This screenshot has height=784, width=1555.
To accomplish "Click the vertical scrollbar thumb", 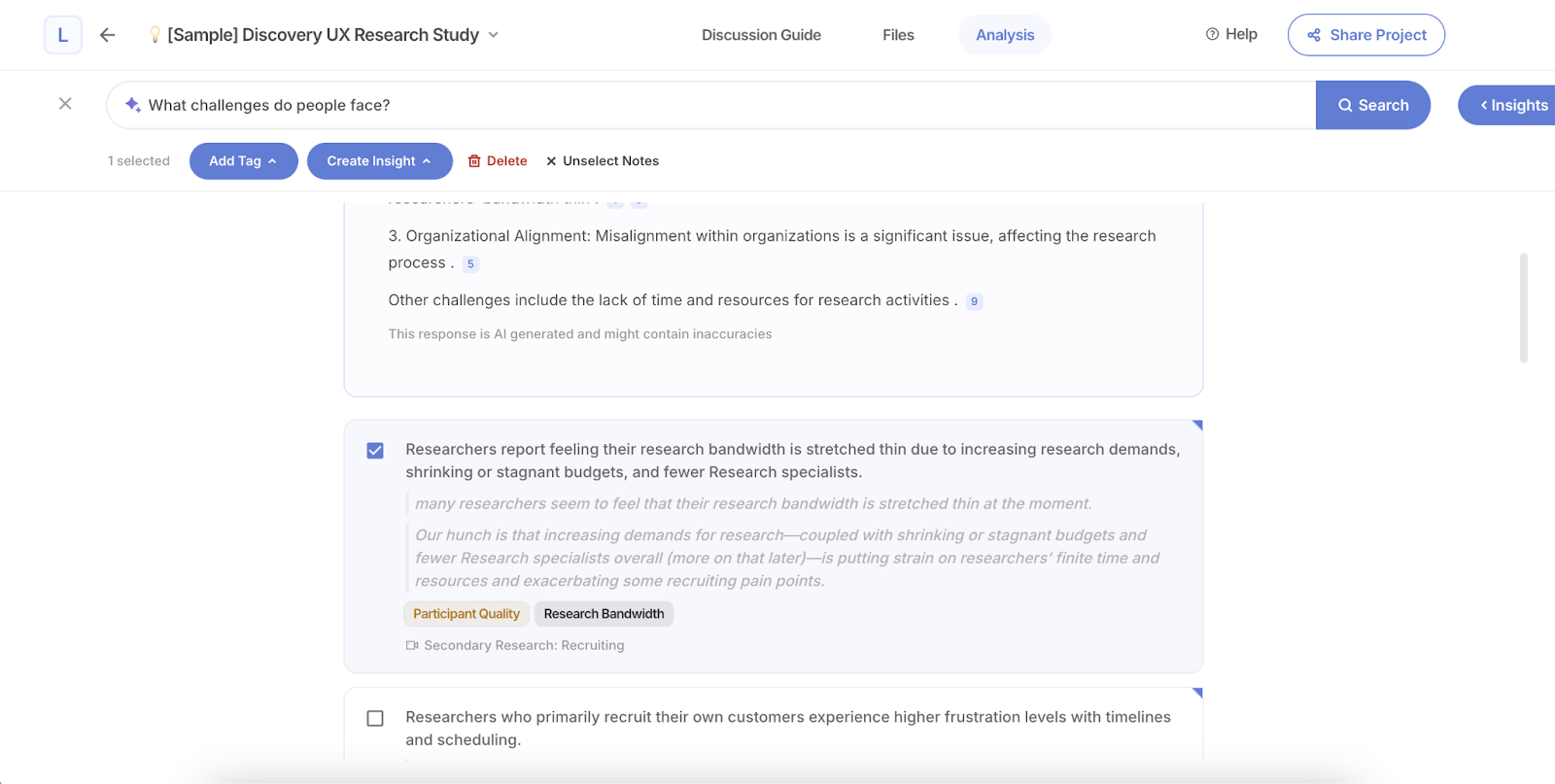I will 1523,308.
